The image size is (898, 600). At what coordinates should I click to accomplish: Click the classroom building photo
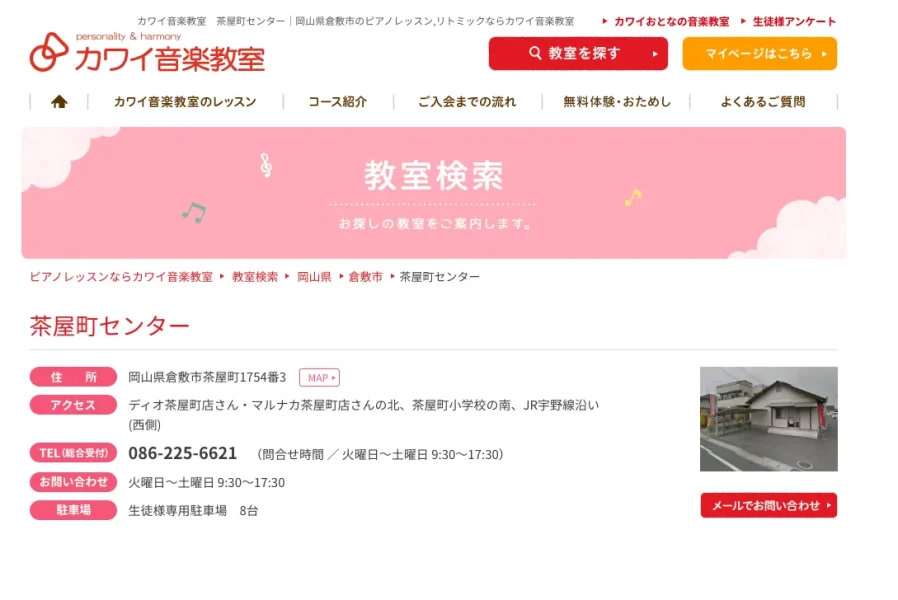click(x=769, y=419)
